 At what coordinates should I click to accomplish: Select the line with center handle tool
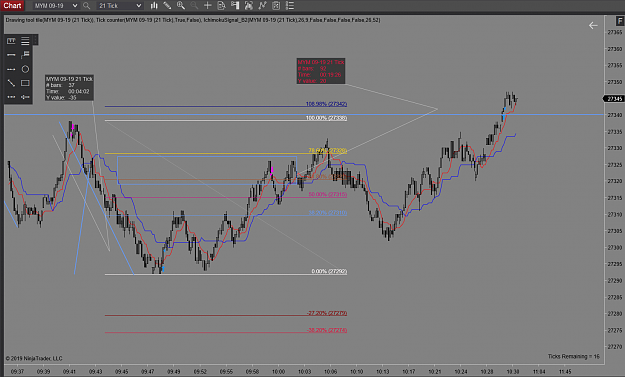coord(25,97)
